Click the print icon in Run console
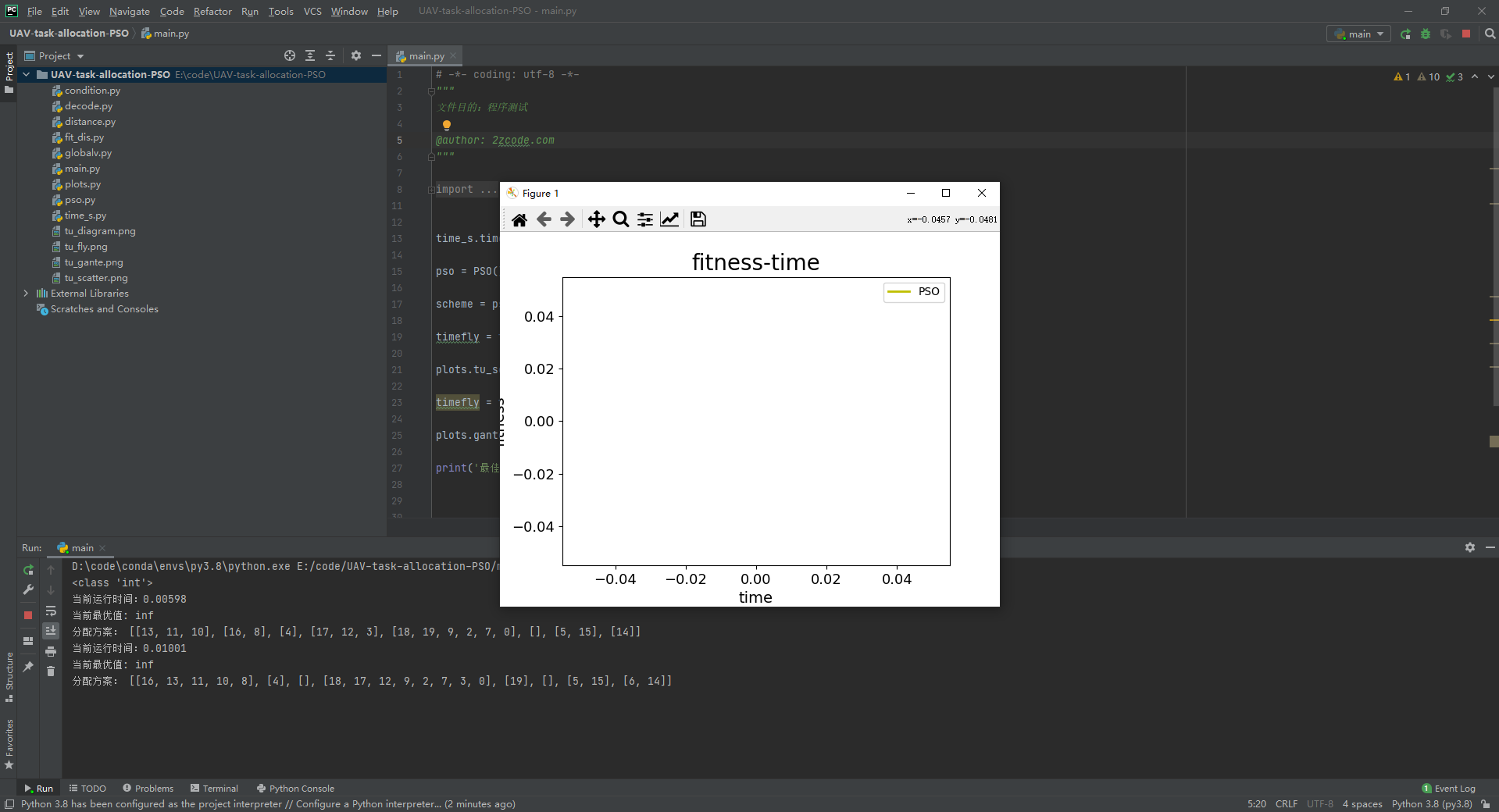1499x812 pixels. coord(51,651)
